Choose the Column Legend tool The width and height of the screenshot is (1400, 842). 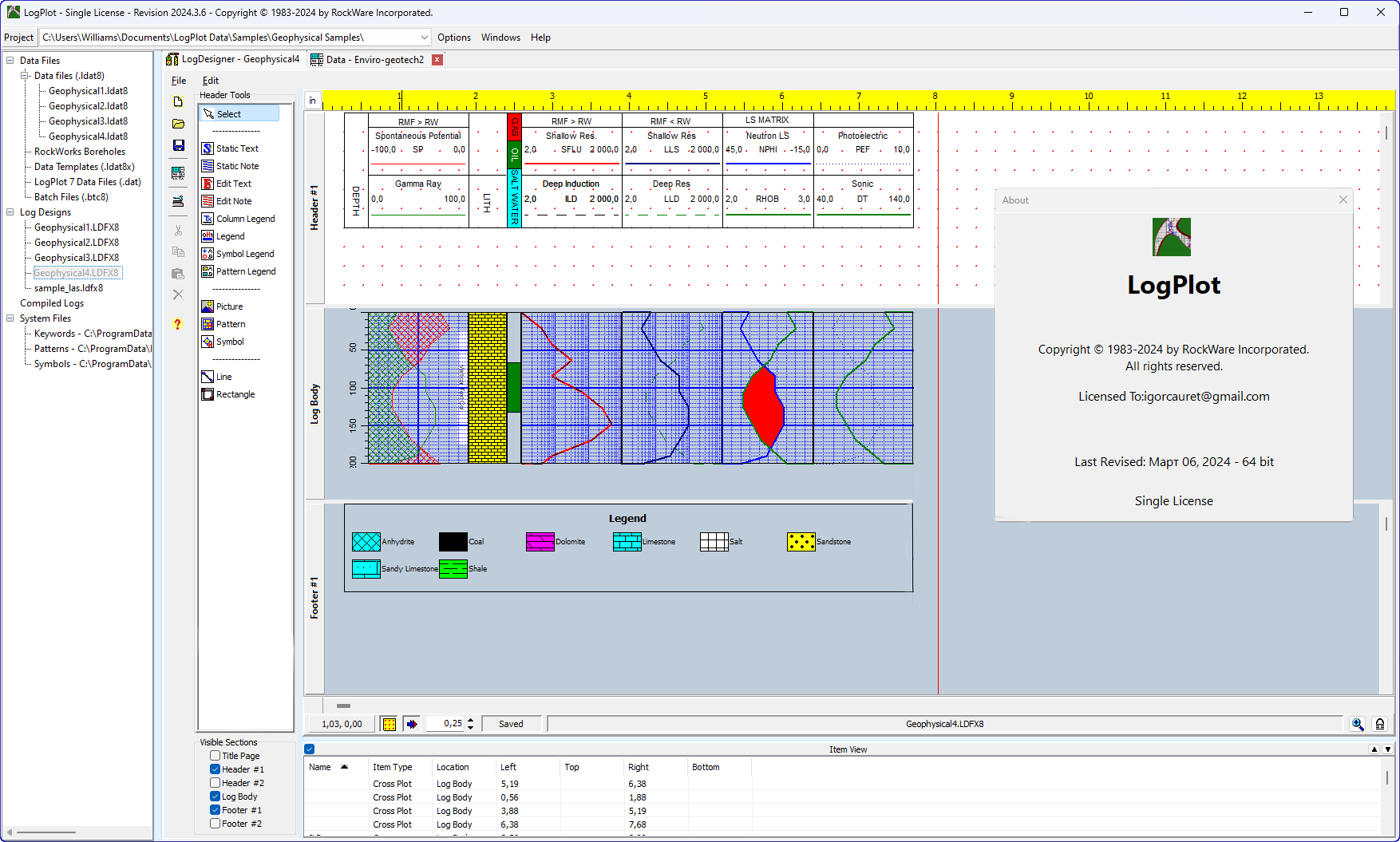(x=238, y=219)
